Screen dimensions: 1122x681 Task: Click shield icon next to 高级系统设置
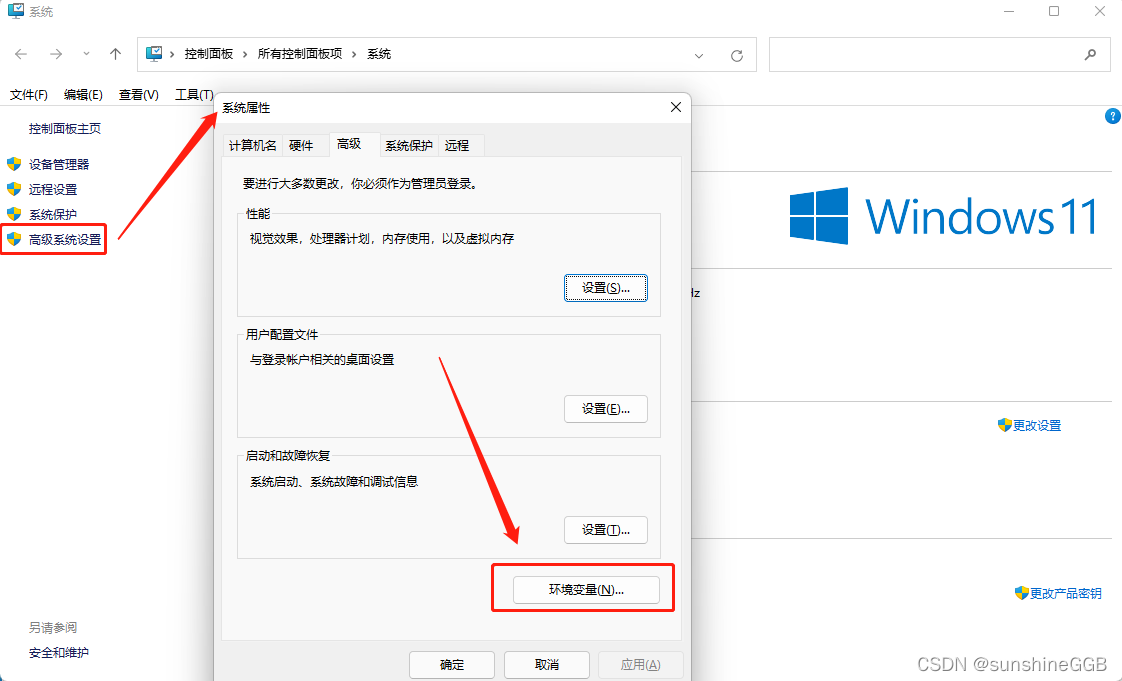tap(14, 239)
